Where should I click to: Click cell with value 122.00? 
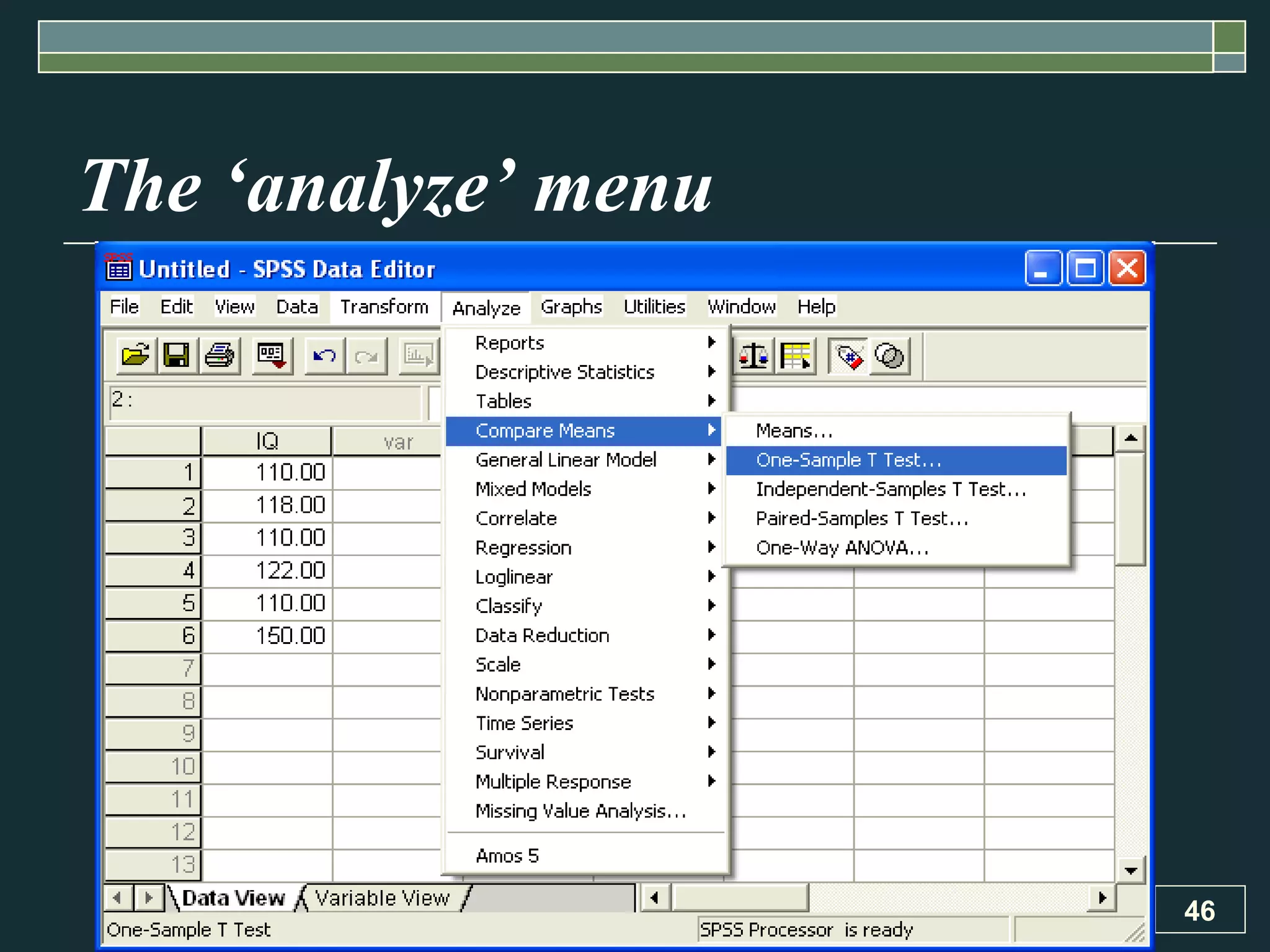click(267, 570)
